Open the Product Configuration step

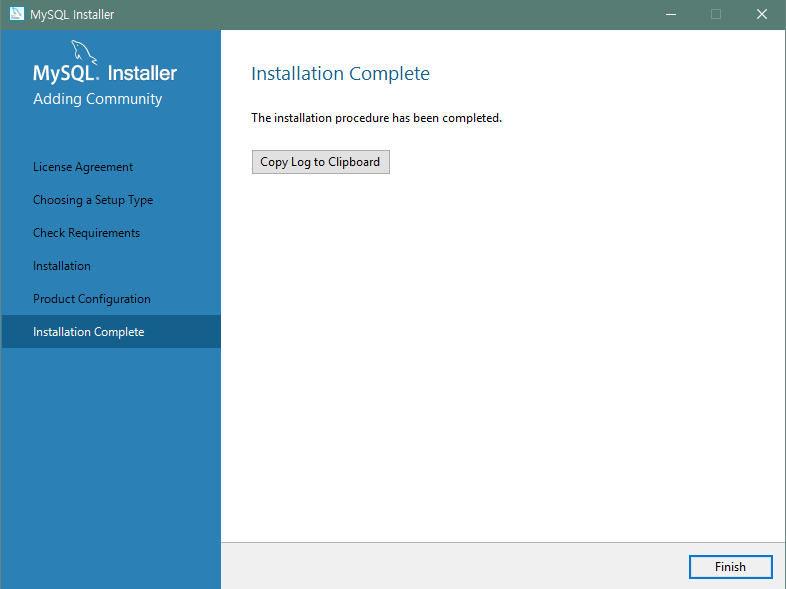[x=92, y=299]
